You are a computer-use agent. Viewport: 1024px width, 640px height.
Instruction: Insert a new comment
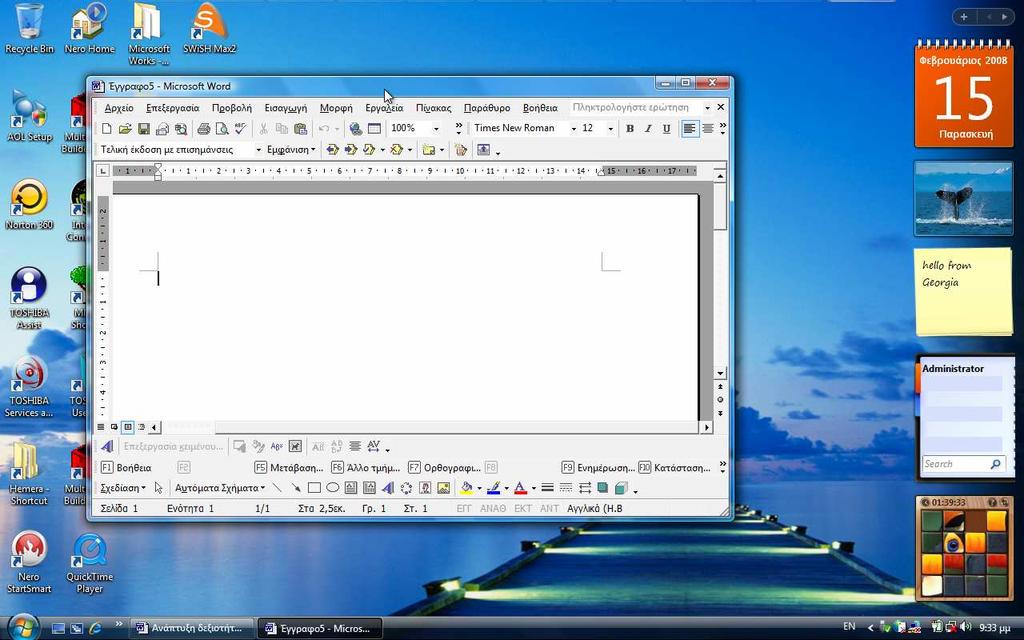(x=428, y=150)
